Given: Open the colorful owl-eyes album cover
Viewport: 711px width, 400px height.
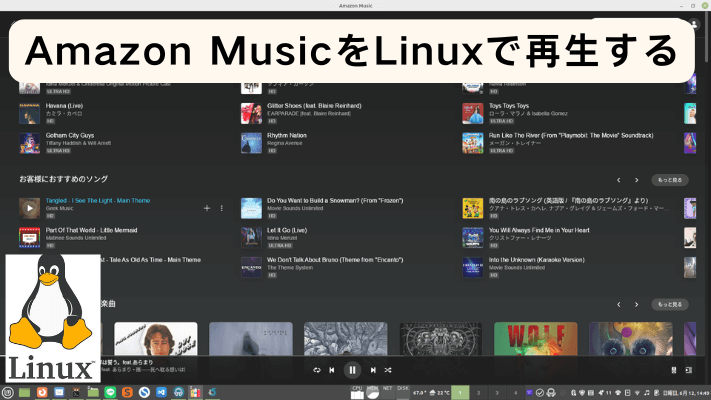Looking at the screenshot, I should click(630, 339).
